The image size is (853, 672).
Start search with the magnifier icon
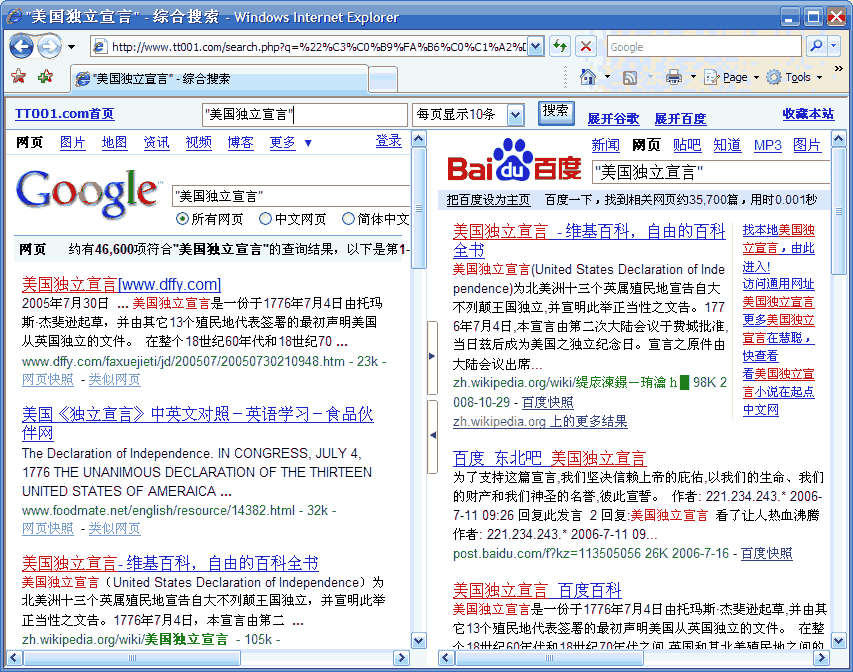(815, 46)
